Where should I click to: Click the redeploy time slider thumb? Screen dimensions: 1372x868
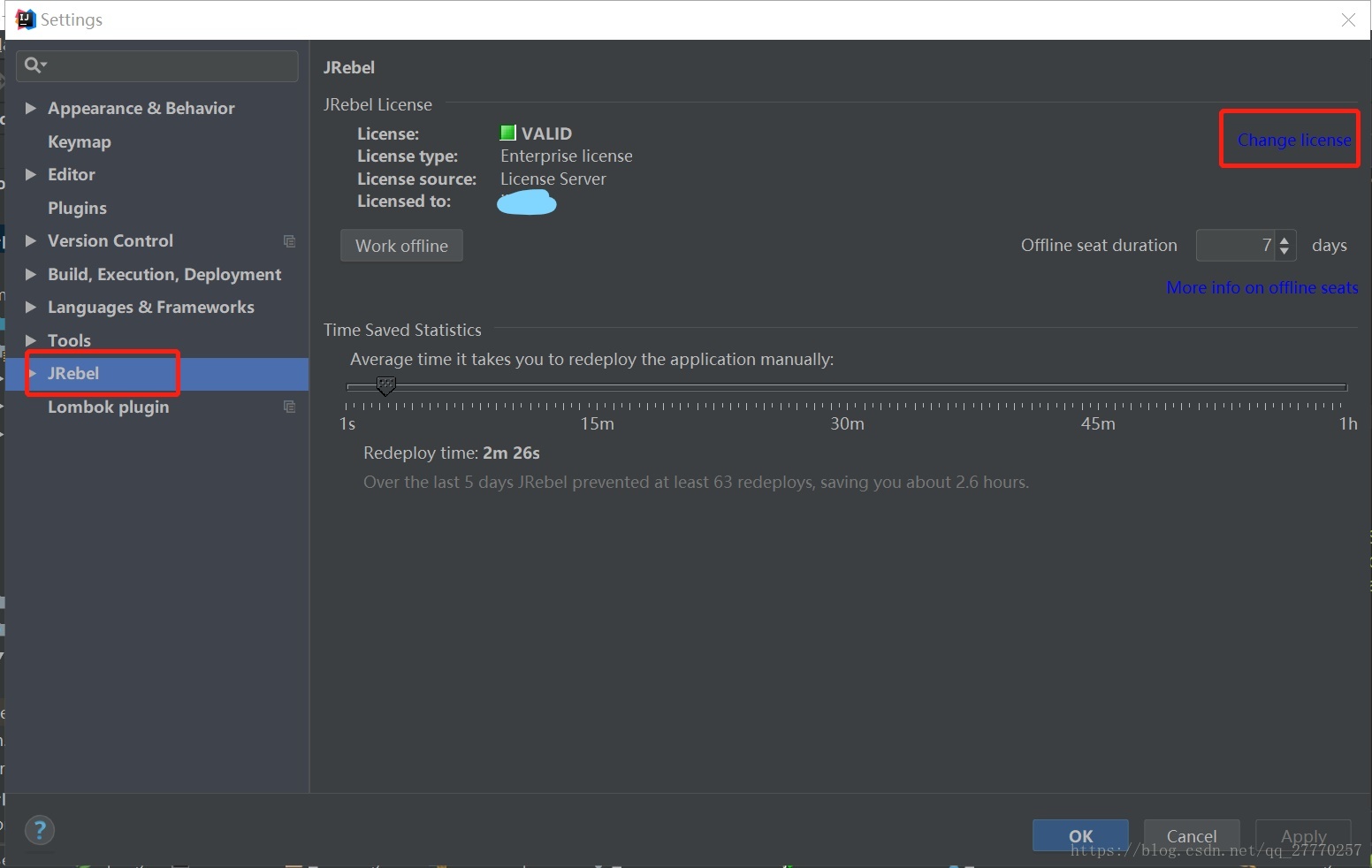385,386
